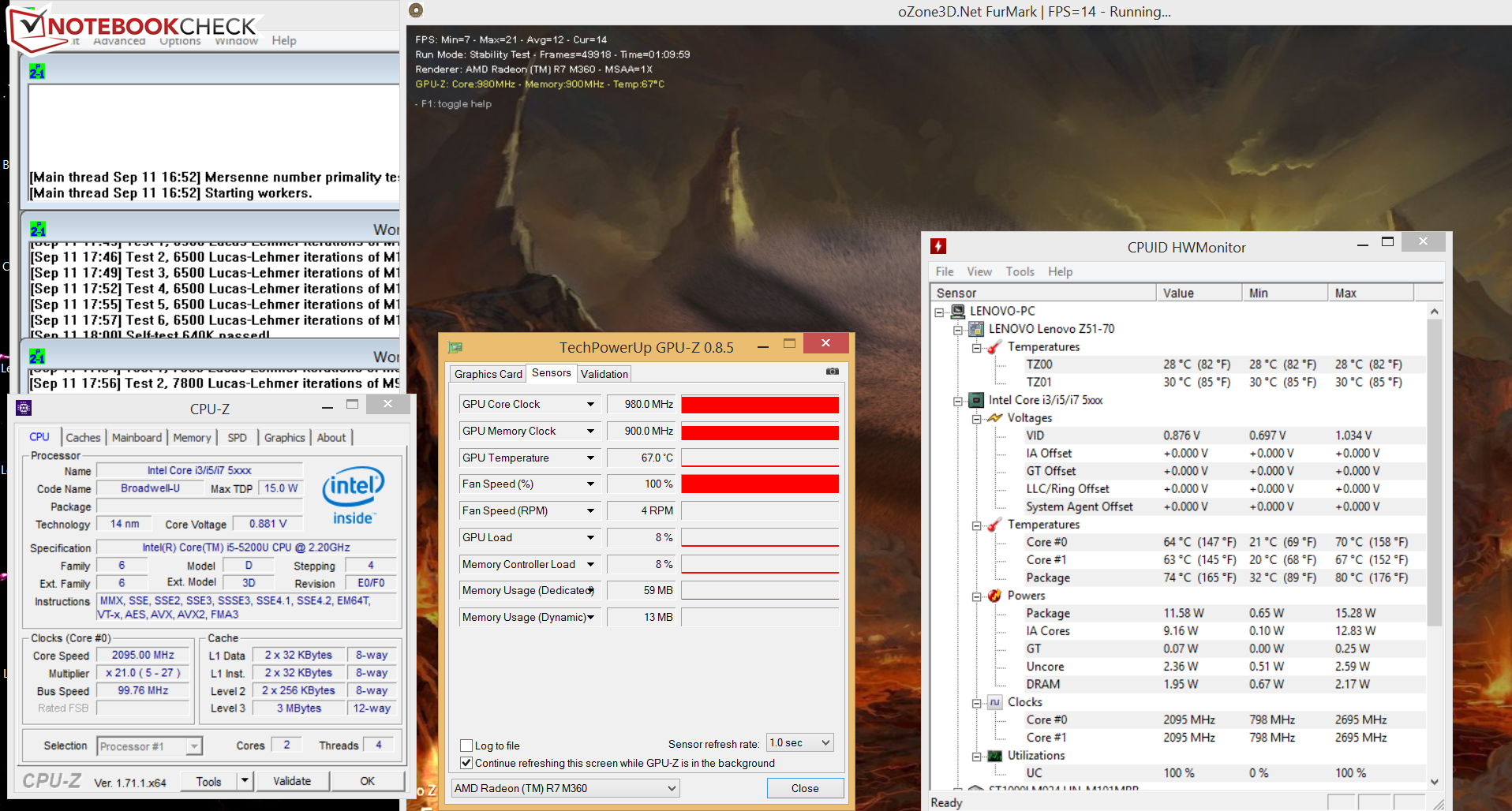Click the OK button in CPU-Z
Viewport: 1512px width, 811px height.
click(x=368, y=781)
